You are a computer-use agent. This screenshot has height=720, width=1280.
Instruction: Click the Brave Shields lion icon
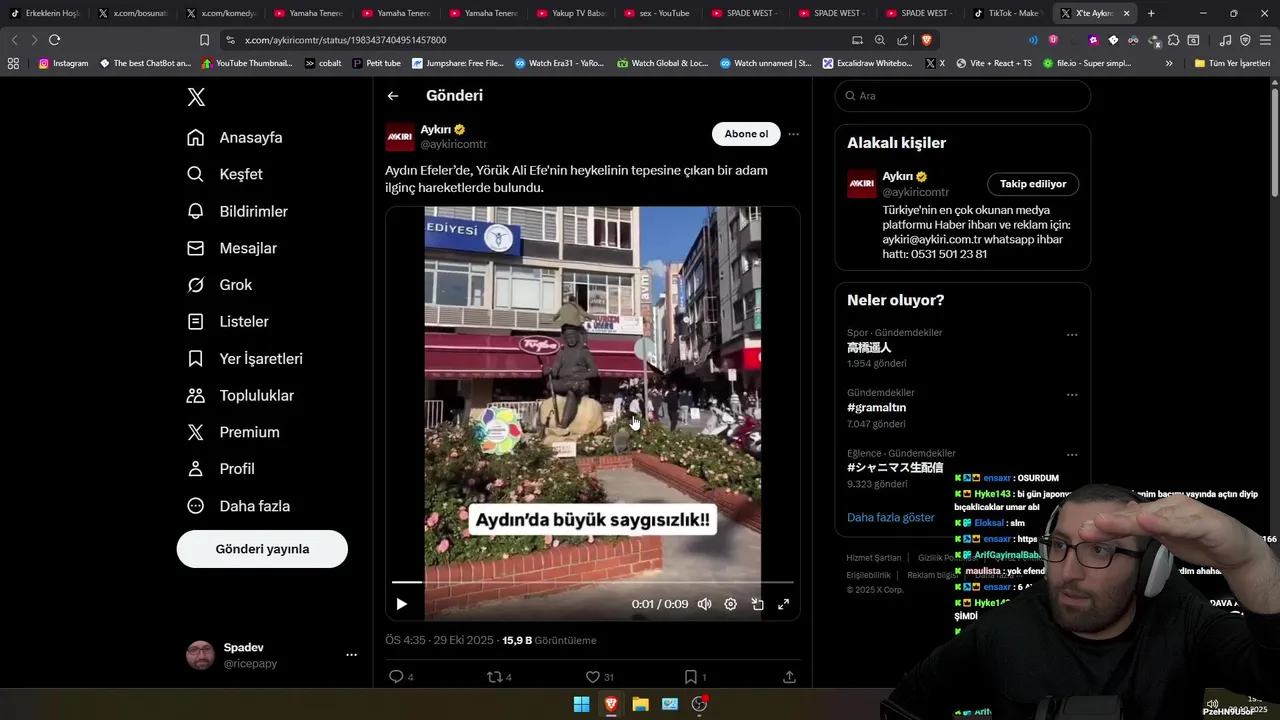point(926,40)
